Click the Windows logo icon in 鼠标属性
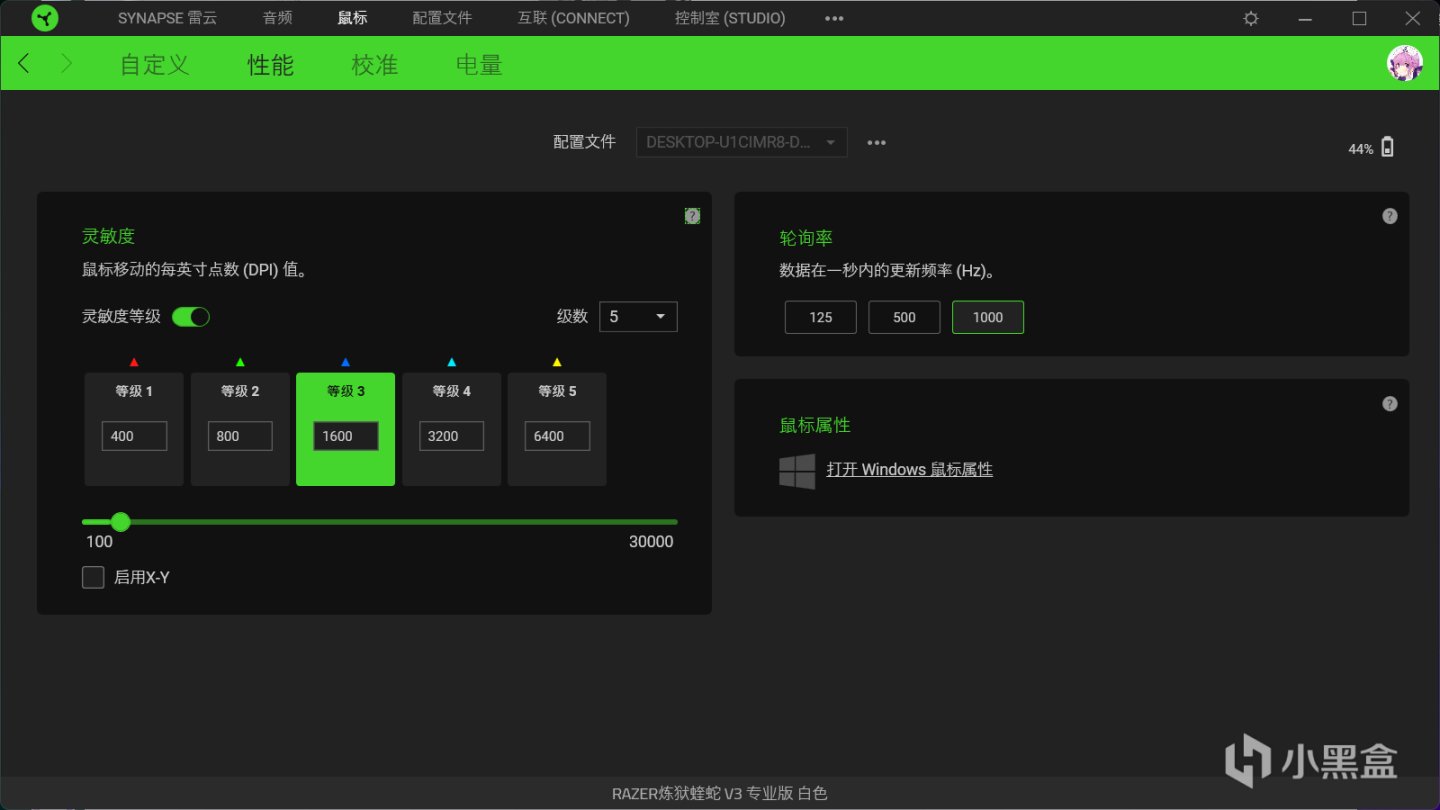The width and height of the screenshot is (1440, 810). tap(797, 470)
